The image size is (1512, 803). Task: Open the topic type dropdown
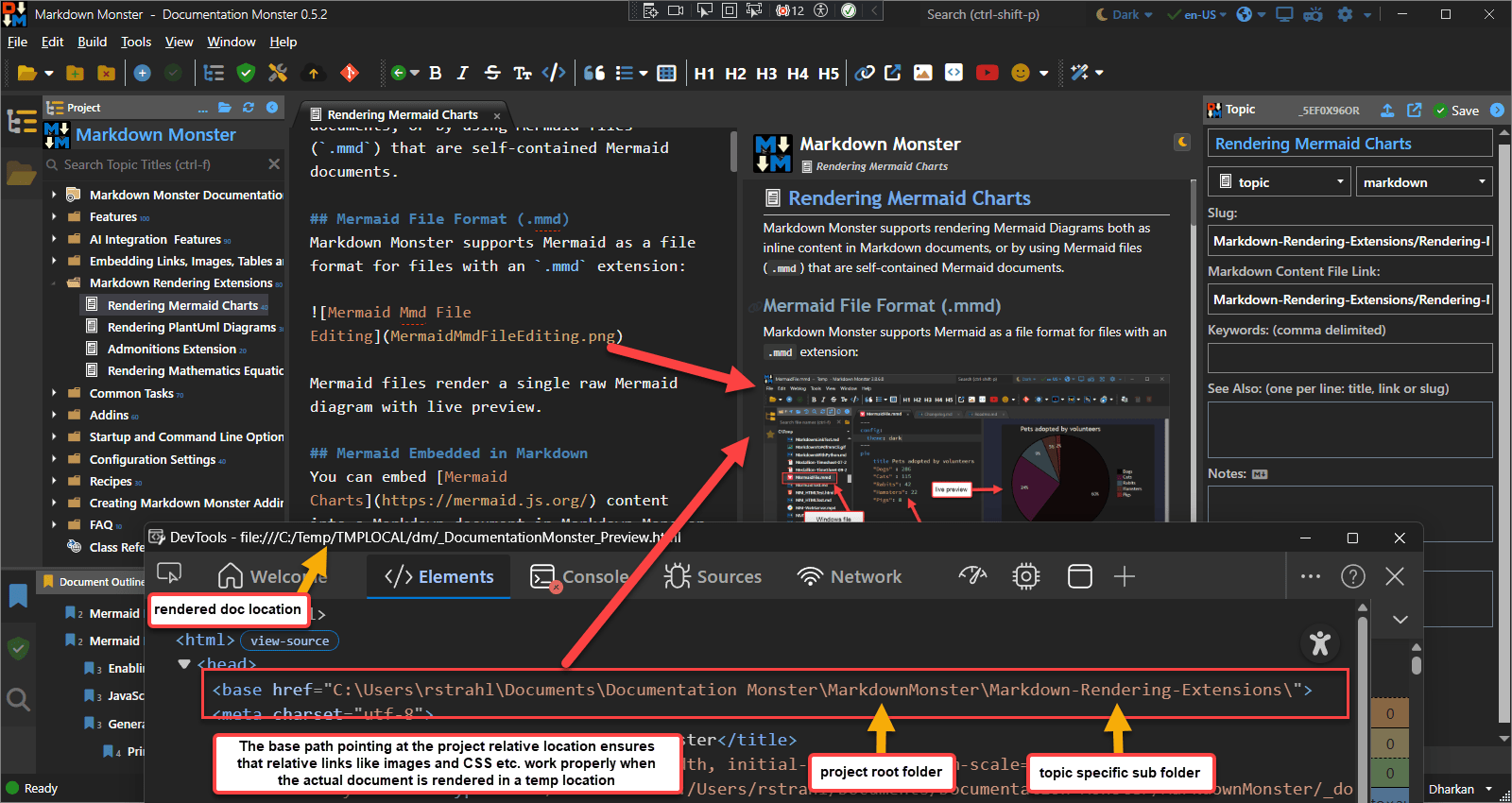(1280, 182)
